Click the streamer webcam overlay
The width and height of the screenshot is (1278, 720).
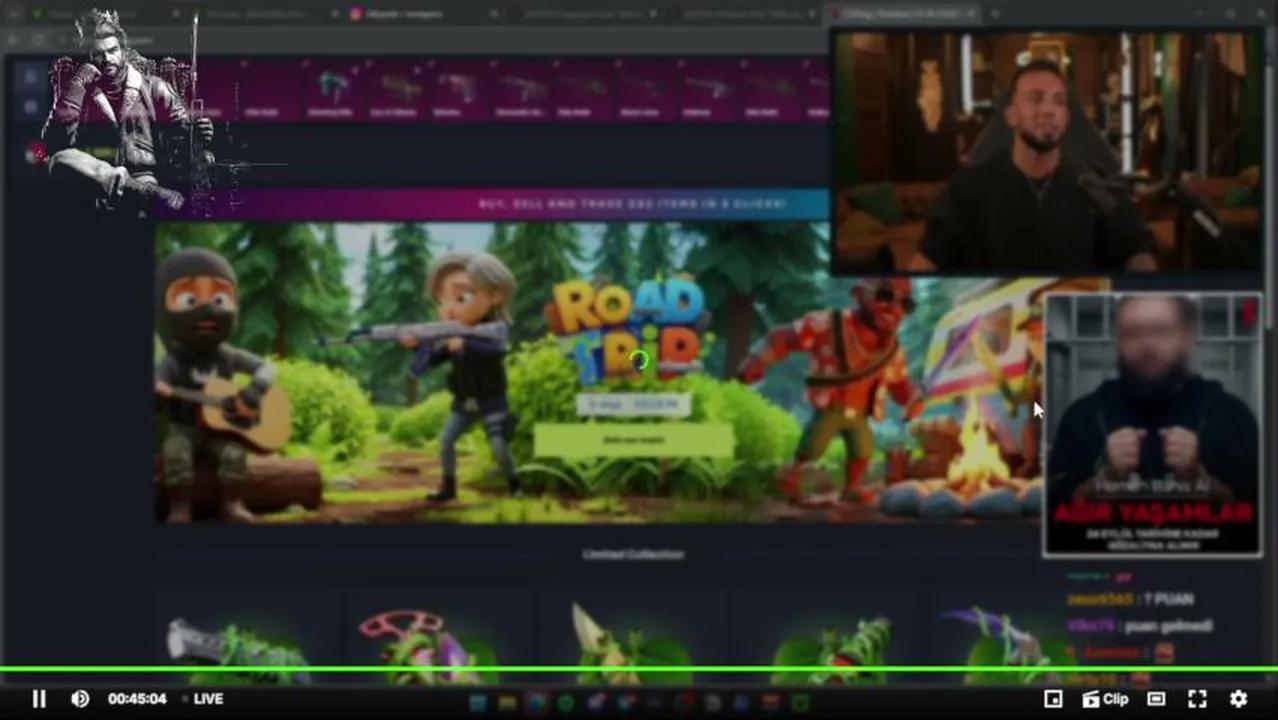click(x=1046, y=151)
